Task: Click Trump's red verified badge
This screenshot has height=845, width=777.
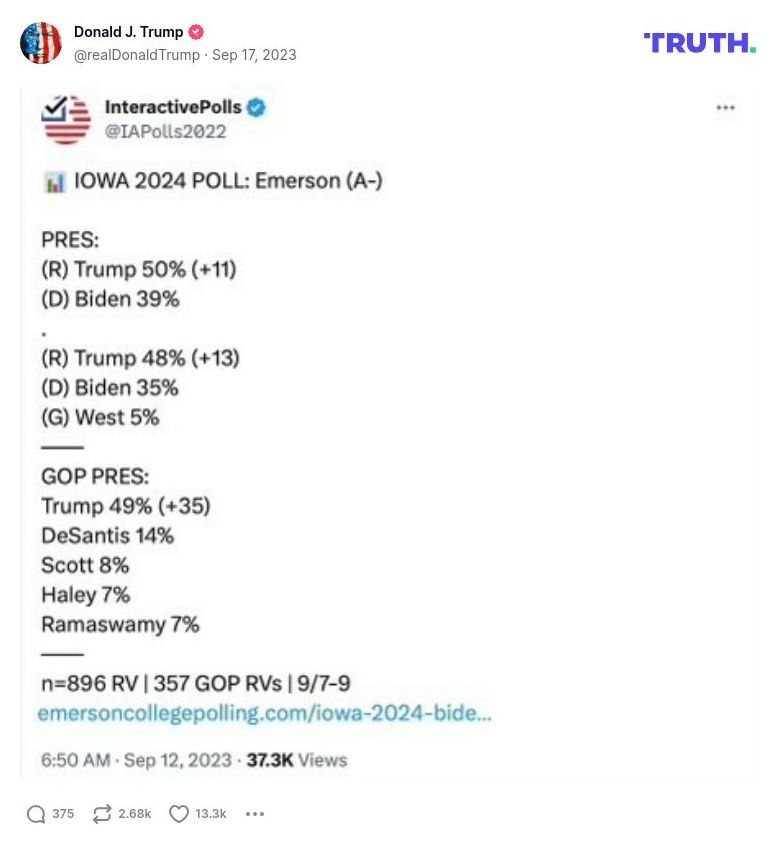Action: pyautogui.click(x=196, y=31)
